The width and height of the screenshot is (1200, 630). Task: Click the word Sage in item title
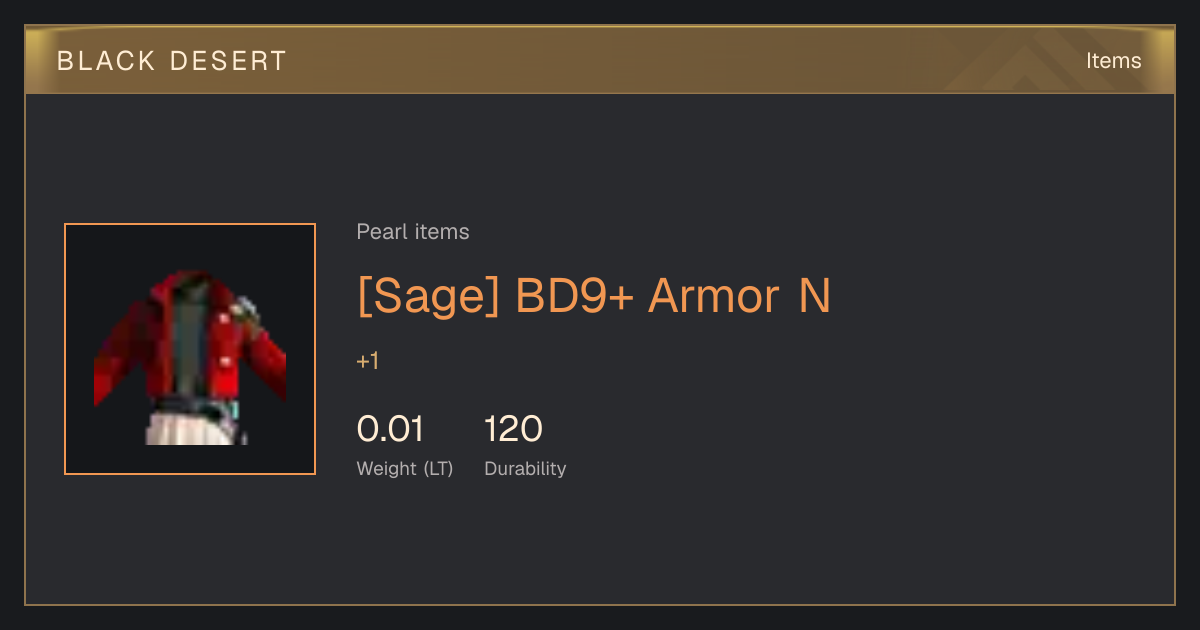[x=427, y=296]
